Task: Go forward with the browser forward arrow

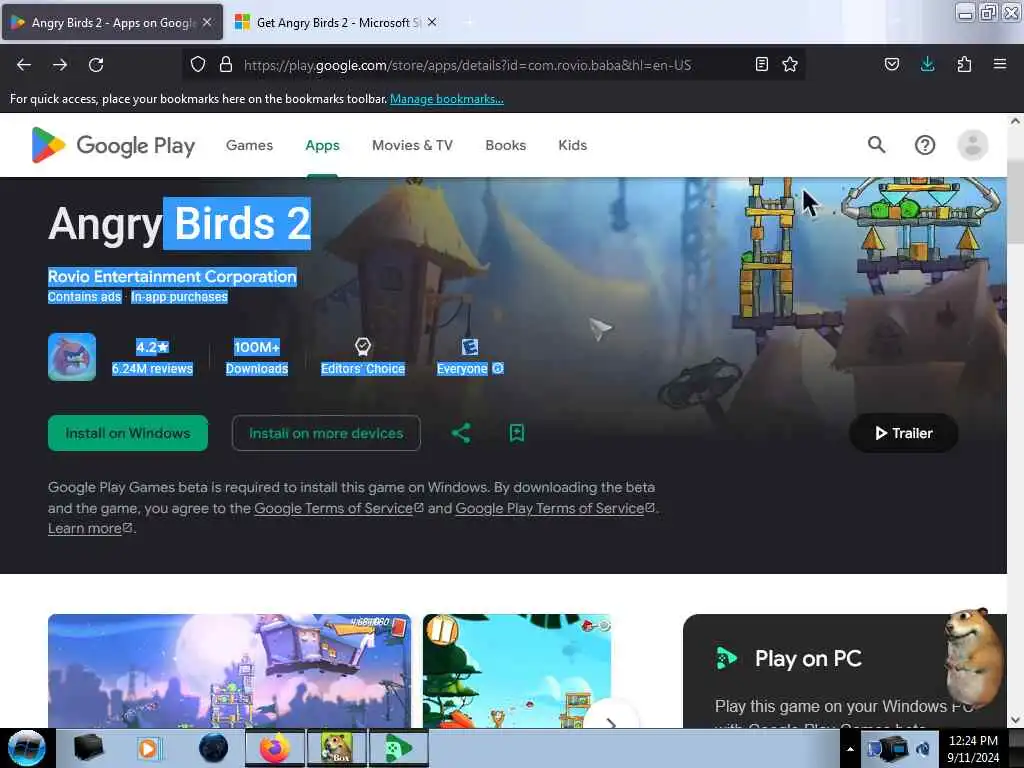Action: 60,65
